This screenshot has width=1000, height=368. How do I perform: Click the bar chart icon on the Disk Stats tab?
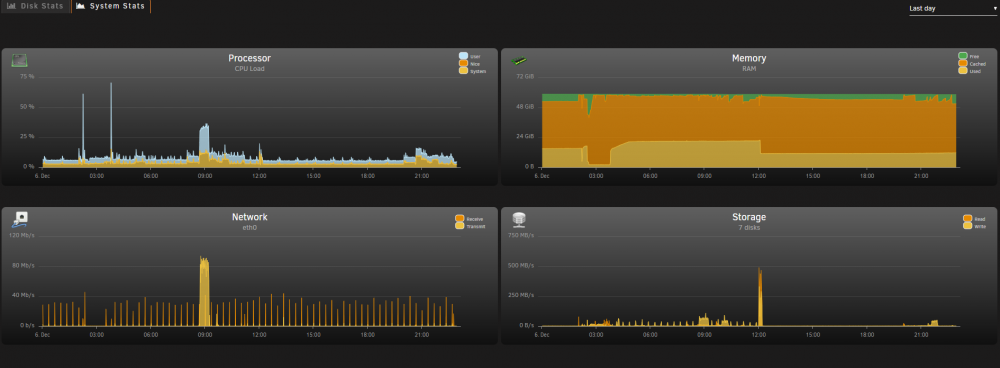click(11, 6)
